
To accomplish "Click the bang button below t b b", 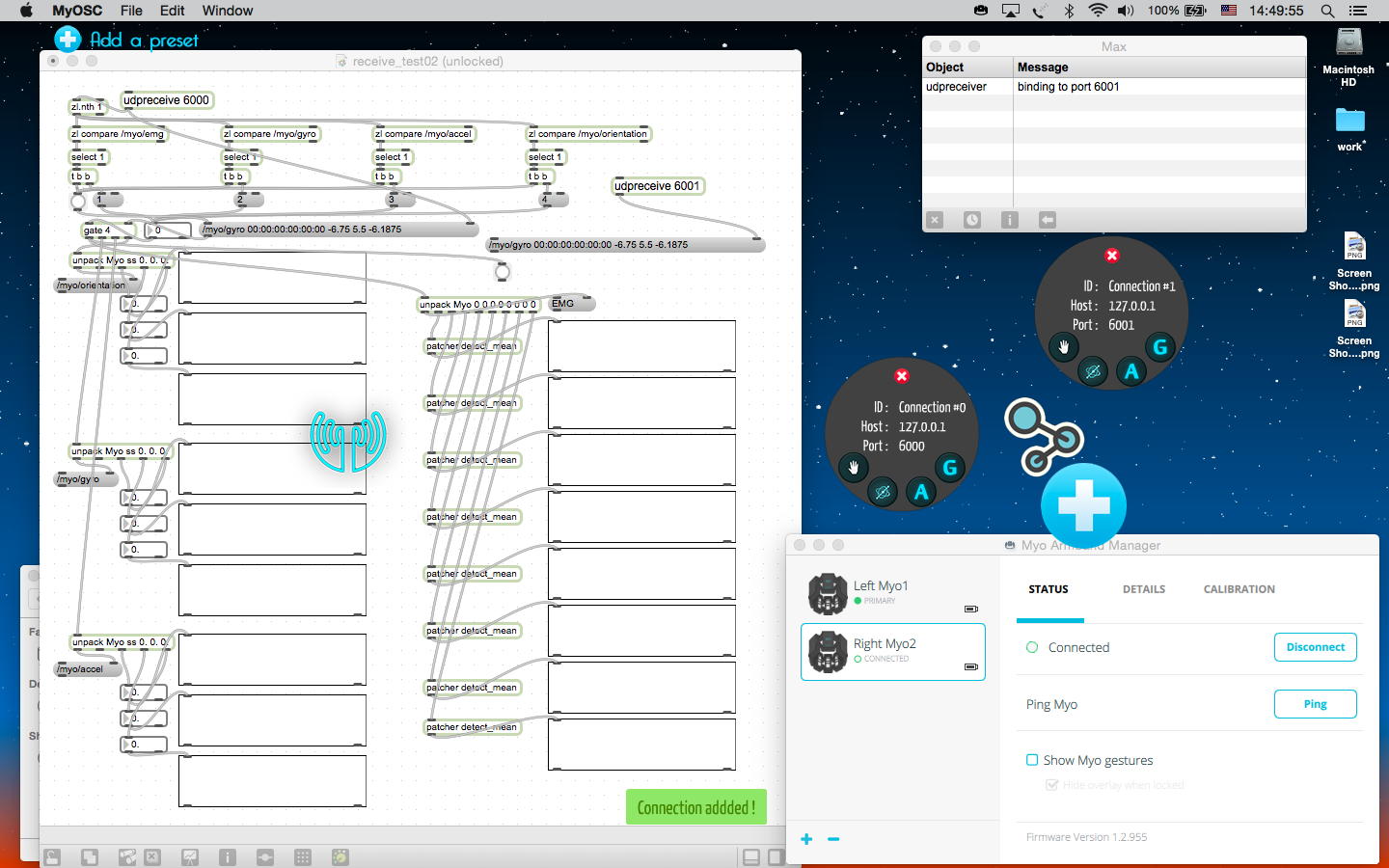I will coord(78,201).
